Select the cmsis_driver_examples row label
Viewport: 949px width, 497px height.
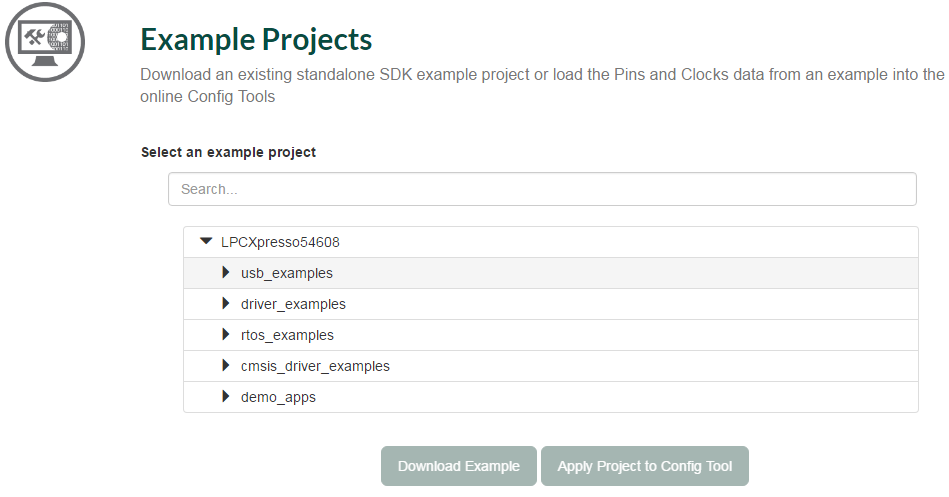point(315,366)
